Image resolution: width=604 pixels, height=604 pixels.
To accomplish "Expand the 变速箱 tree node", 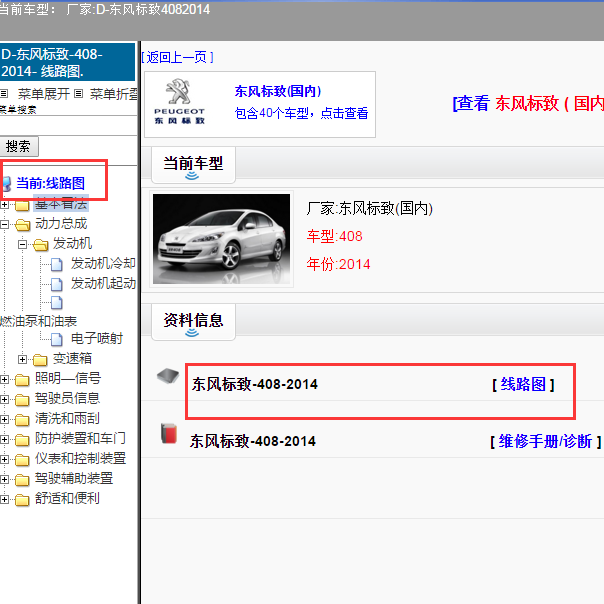I will pos(22,359).
